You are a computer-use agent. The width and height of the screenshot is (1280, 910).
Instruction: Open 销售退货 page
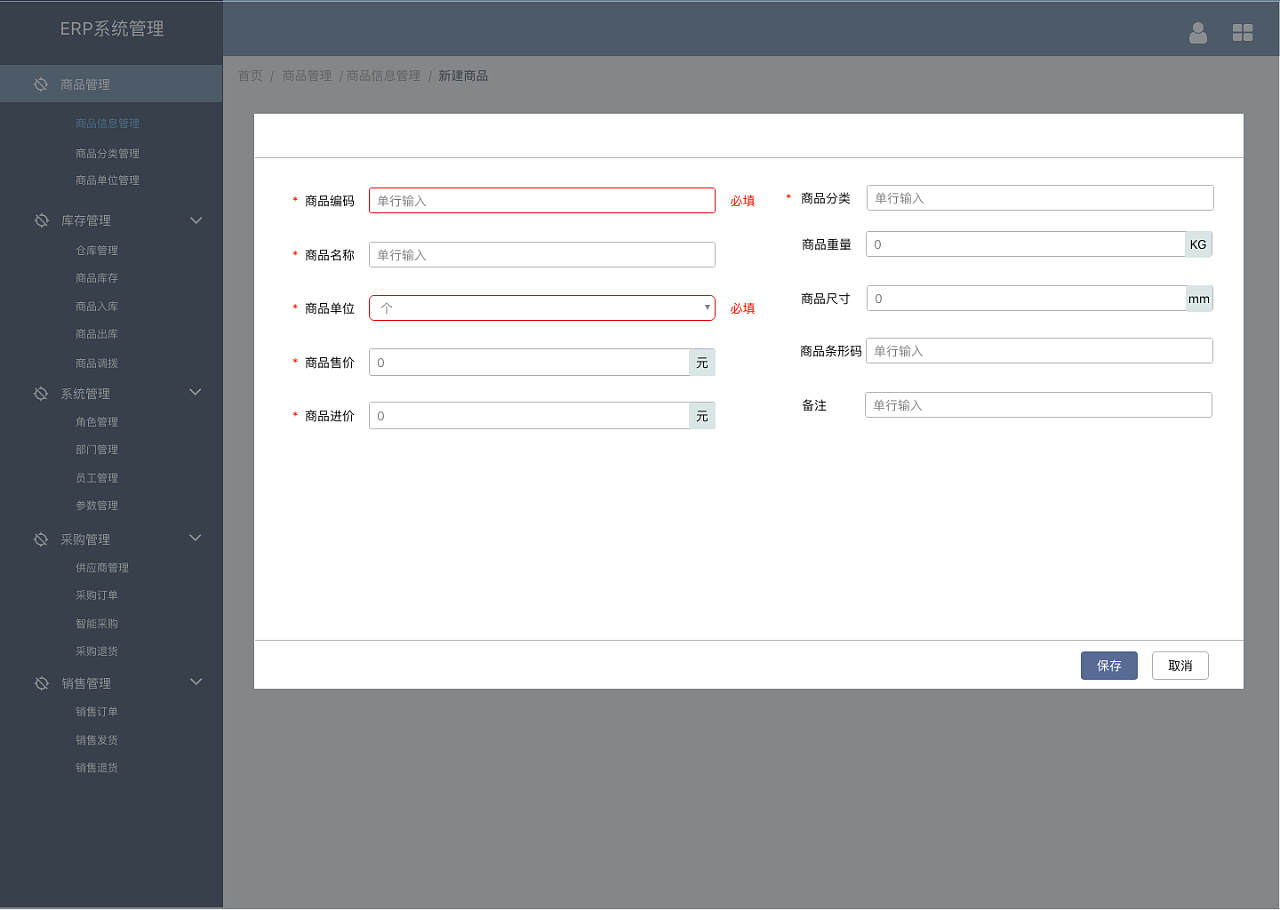97,769
